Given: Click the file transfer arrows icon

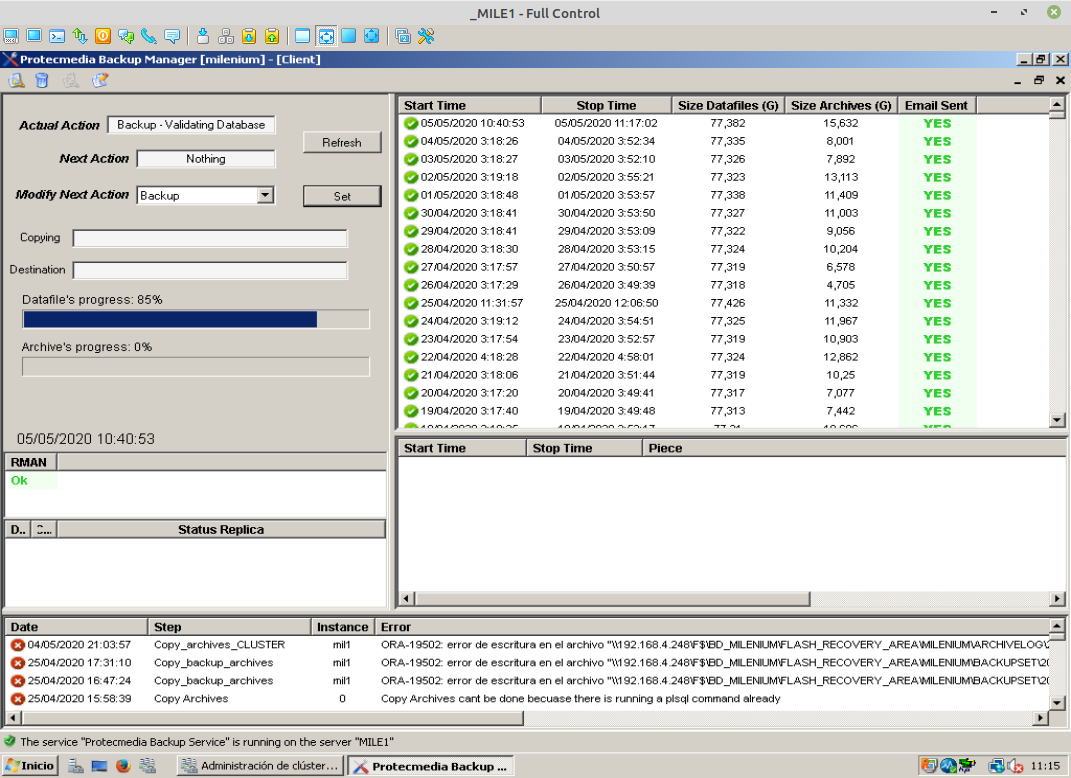Looking at the screenshot, I should tap(80, 36).
